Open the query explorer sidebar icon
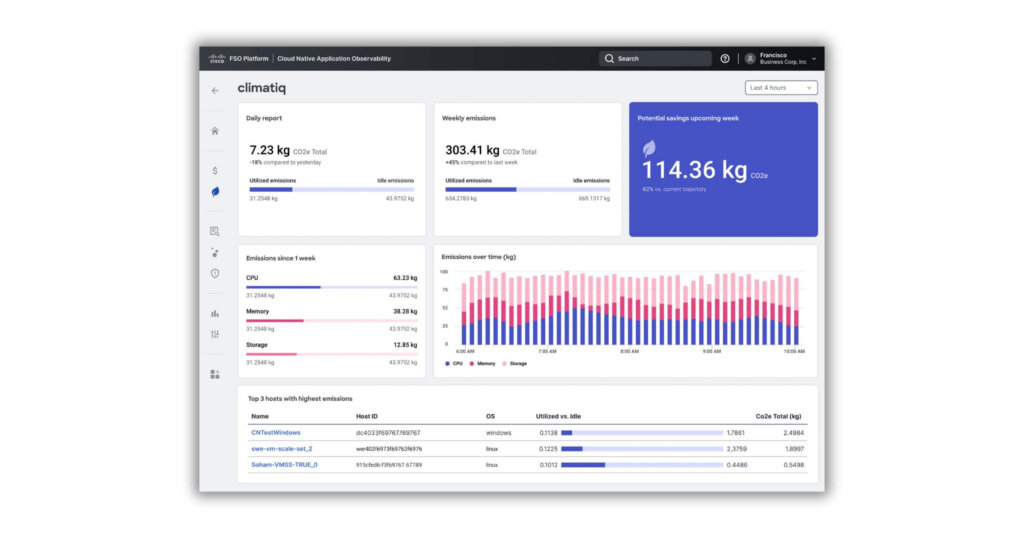Viewport: 1024px width, 538px height. pyautogui.click(x=215, y=231)
